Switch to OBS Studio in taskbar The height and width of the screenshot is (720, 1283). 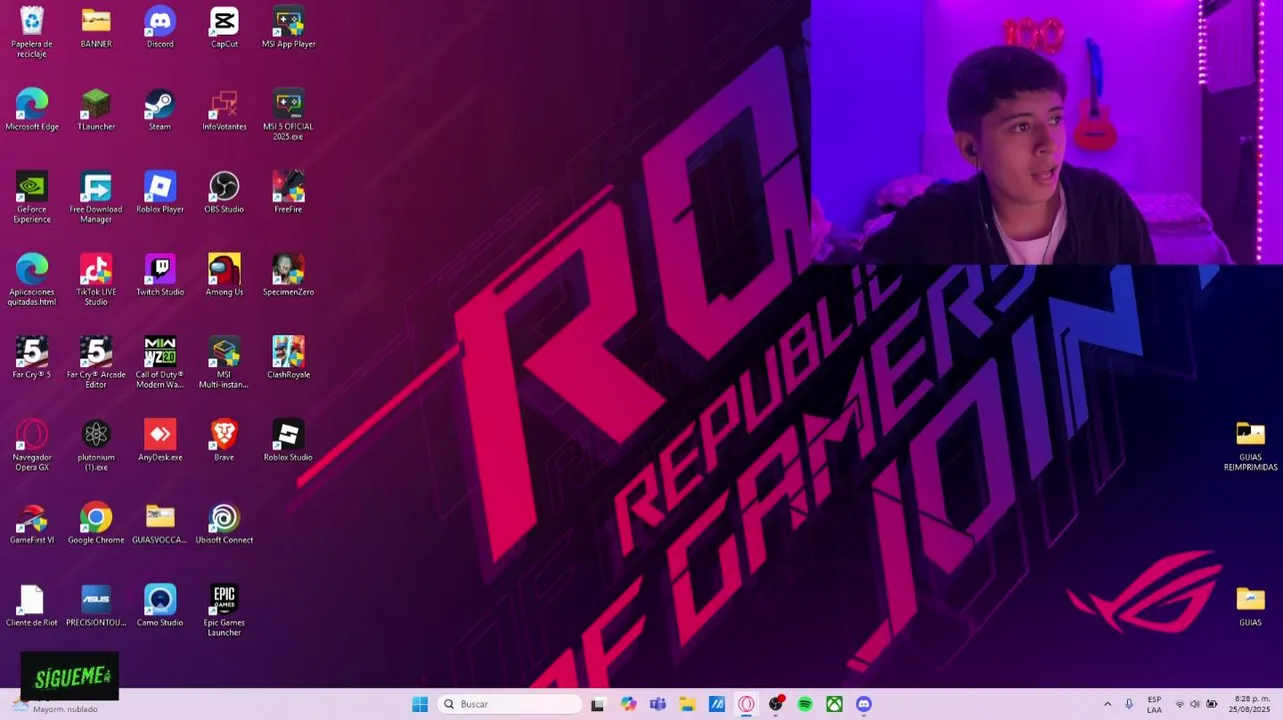click(x=776, y=704)
